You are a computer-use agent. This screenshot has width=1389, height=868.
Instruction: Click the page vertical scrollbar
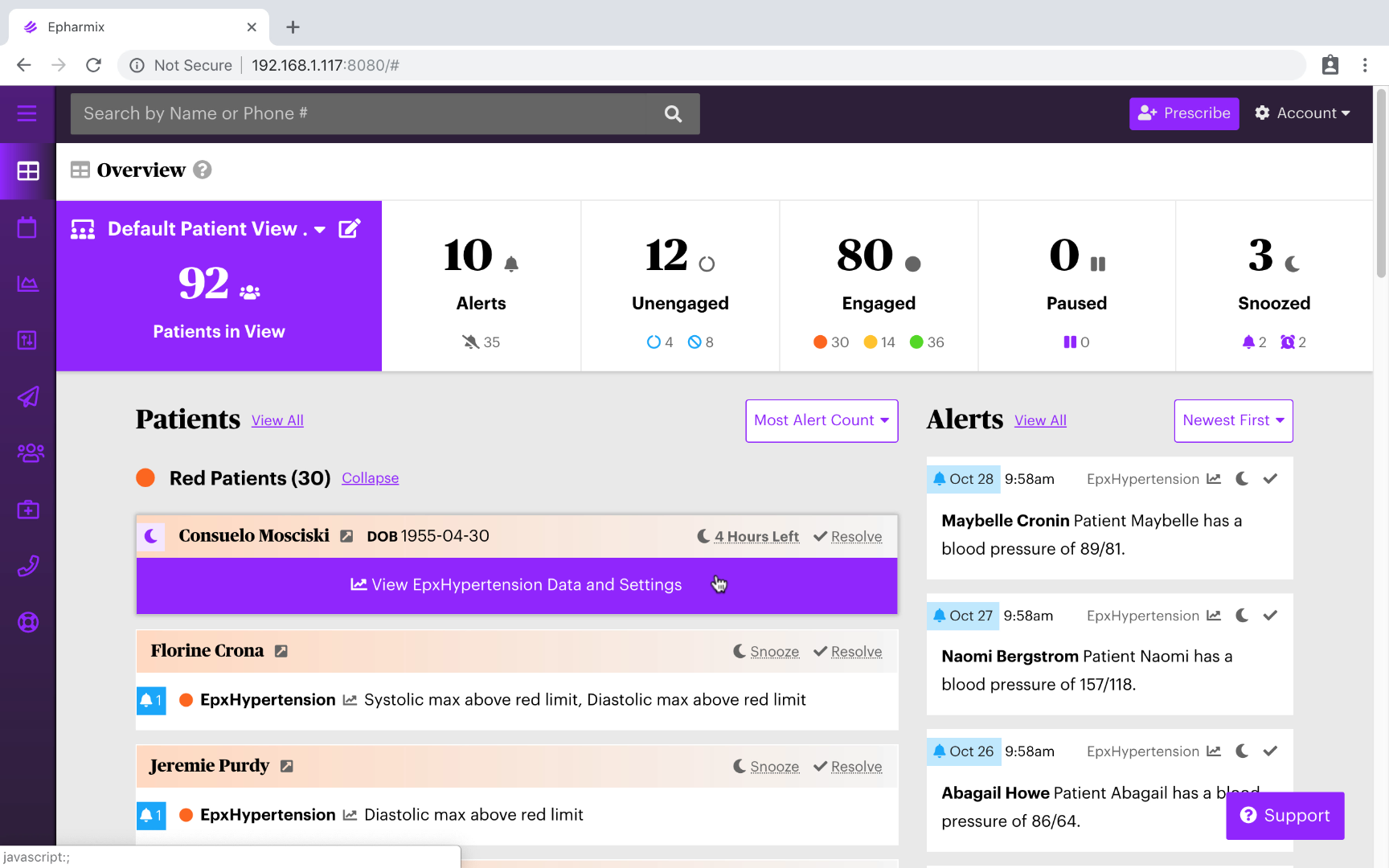(x=1381, y=185)
